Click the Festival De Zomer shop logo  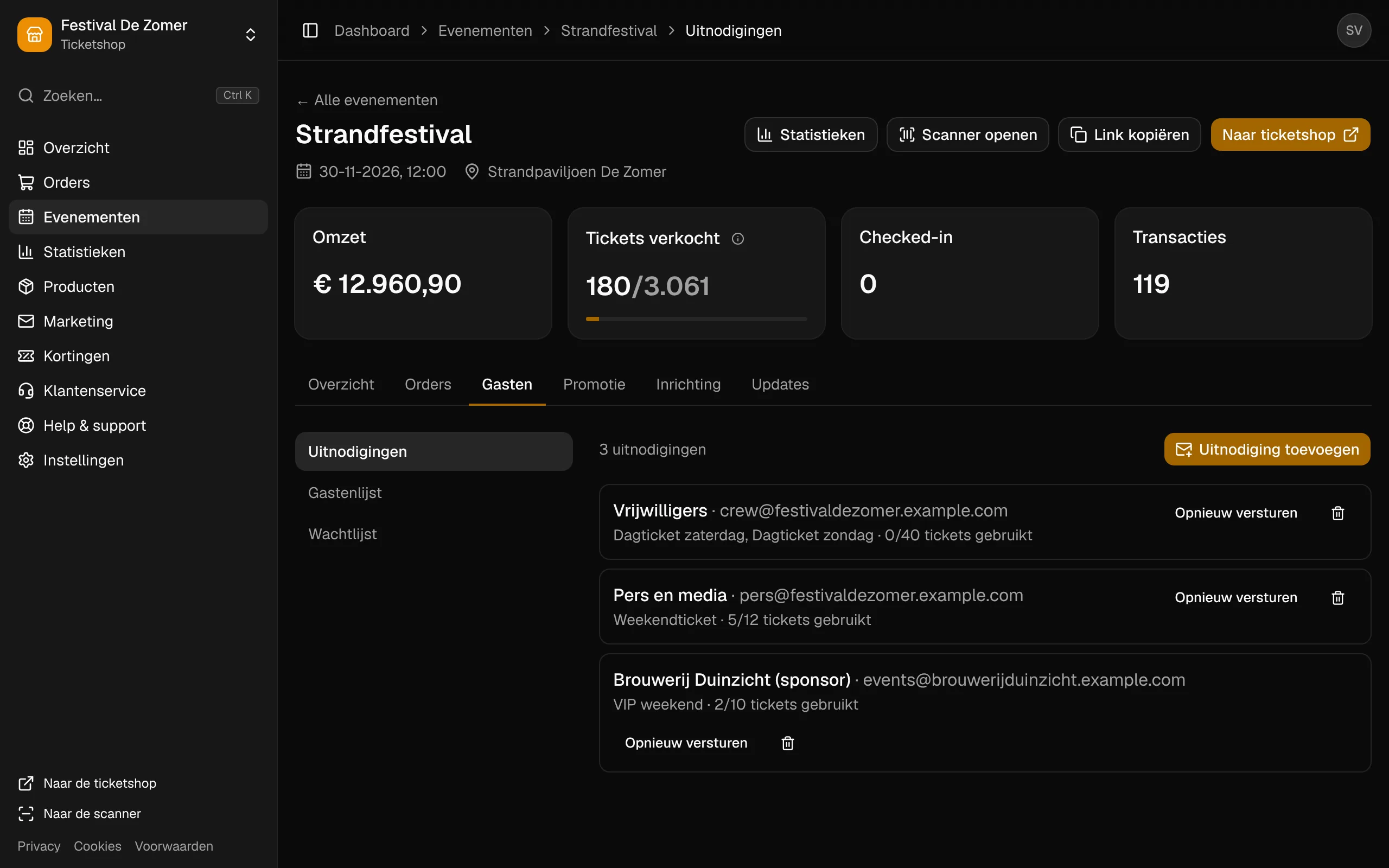click(x=34, y=34)
